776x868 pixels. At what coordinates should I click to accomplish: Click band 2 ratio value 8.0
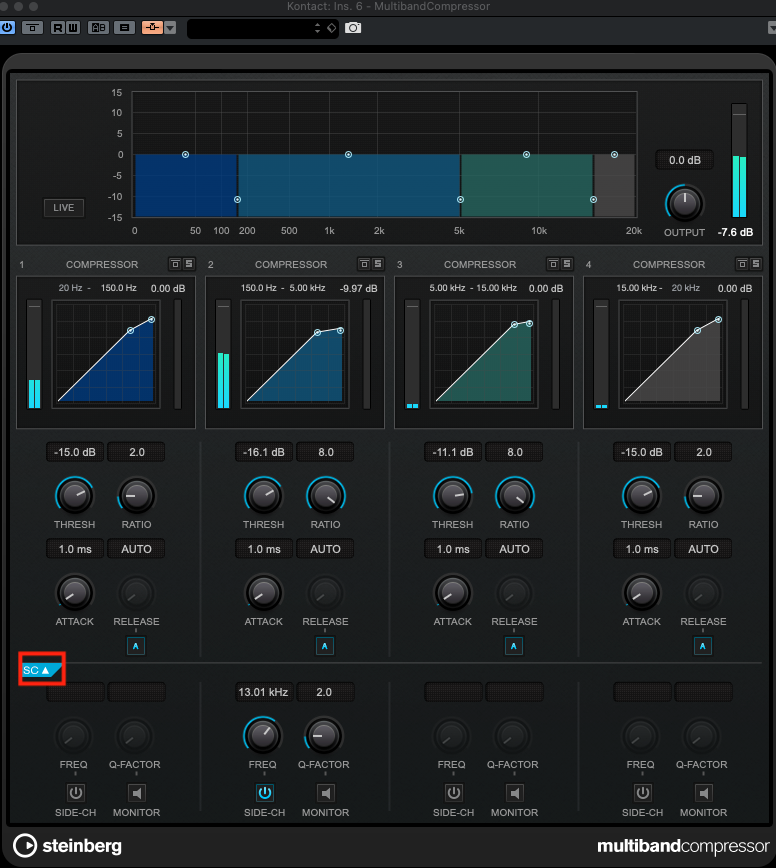pos(325,452)
